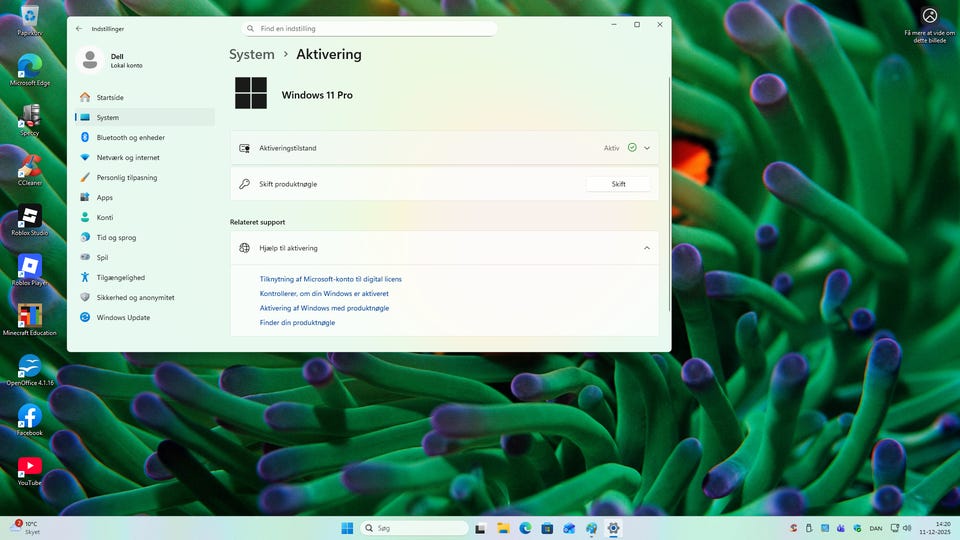This screenshot has width=960, height=540.
Task: Open Tid og sprog menu item
Action: [116, 238]
